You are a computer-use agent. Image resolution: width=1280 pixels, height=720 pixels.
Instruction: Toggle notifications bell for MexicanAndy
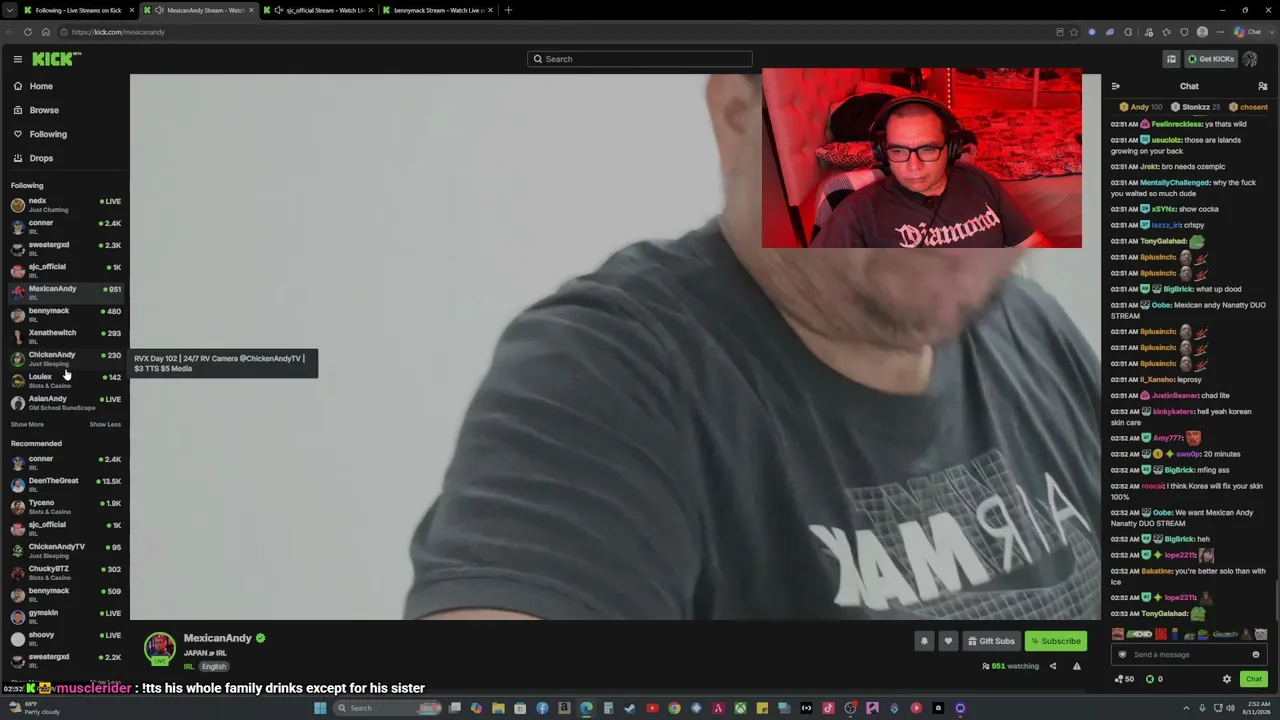924,641
